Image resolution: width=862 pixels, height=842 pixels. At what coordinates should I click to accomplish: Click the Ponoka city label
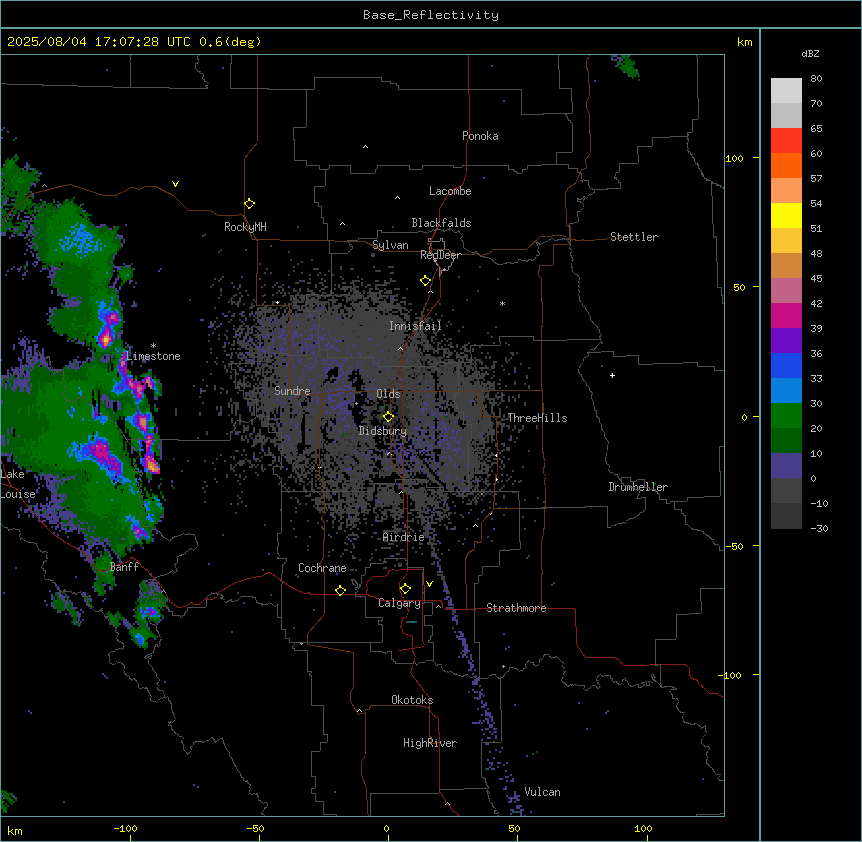[480, 136]
